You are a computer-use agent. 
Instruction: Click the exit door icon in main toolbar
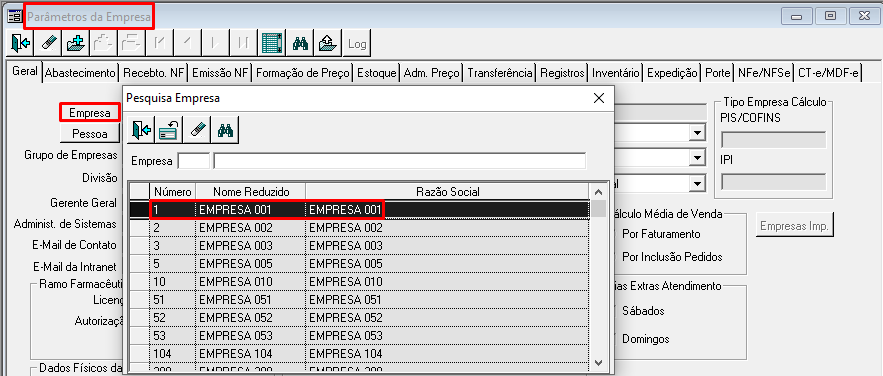[x=21, y=43]
